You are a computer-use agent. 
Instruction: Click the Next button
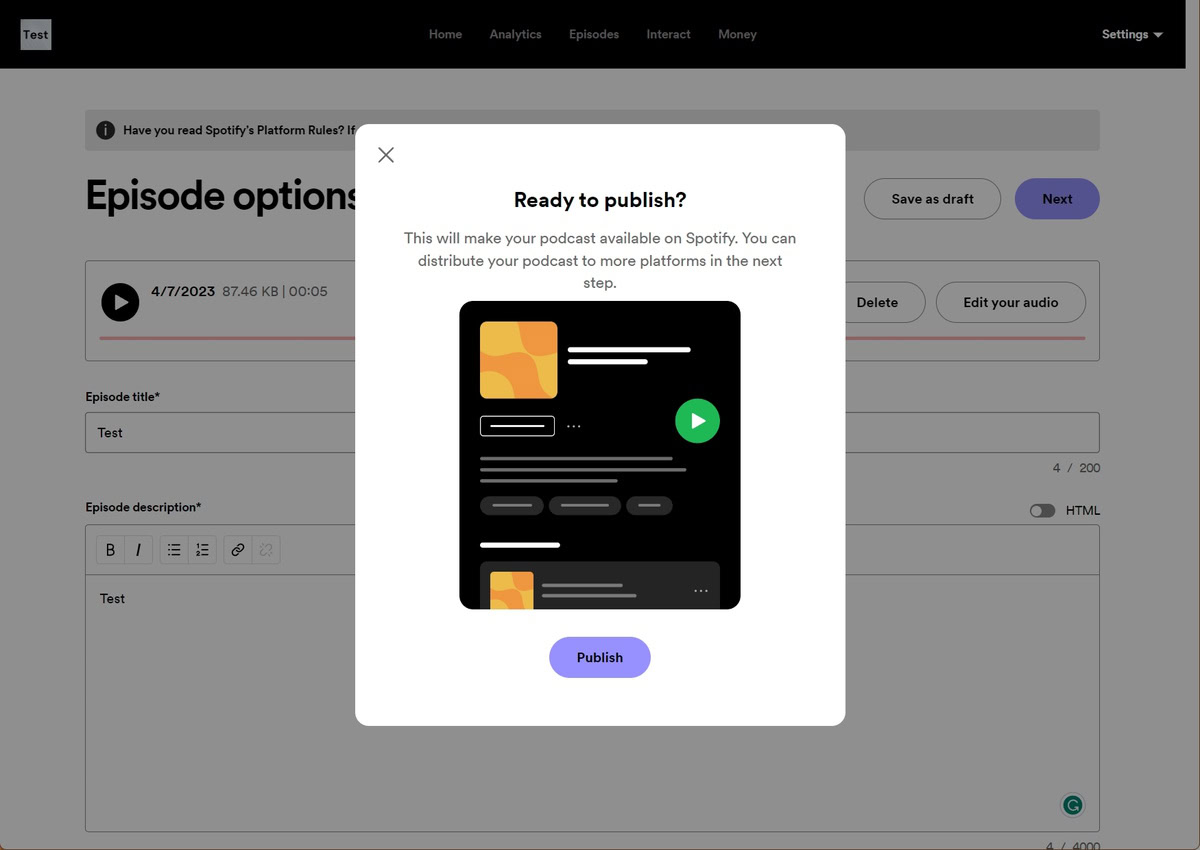pyautogui.click(x=1057, y=199)
